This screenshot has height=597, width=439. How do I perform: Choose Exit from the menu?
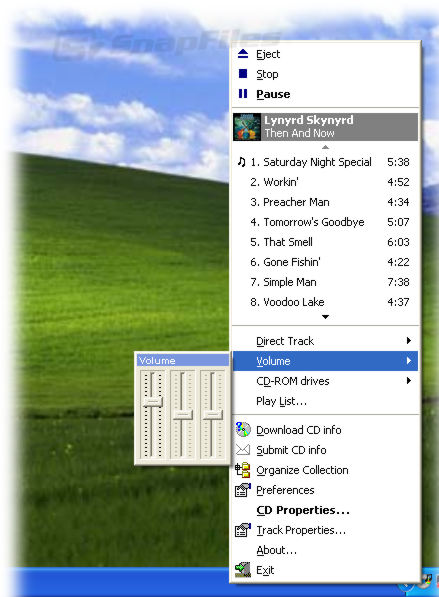[x=326, y=570]
